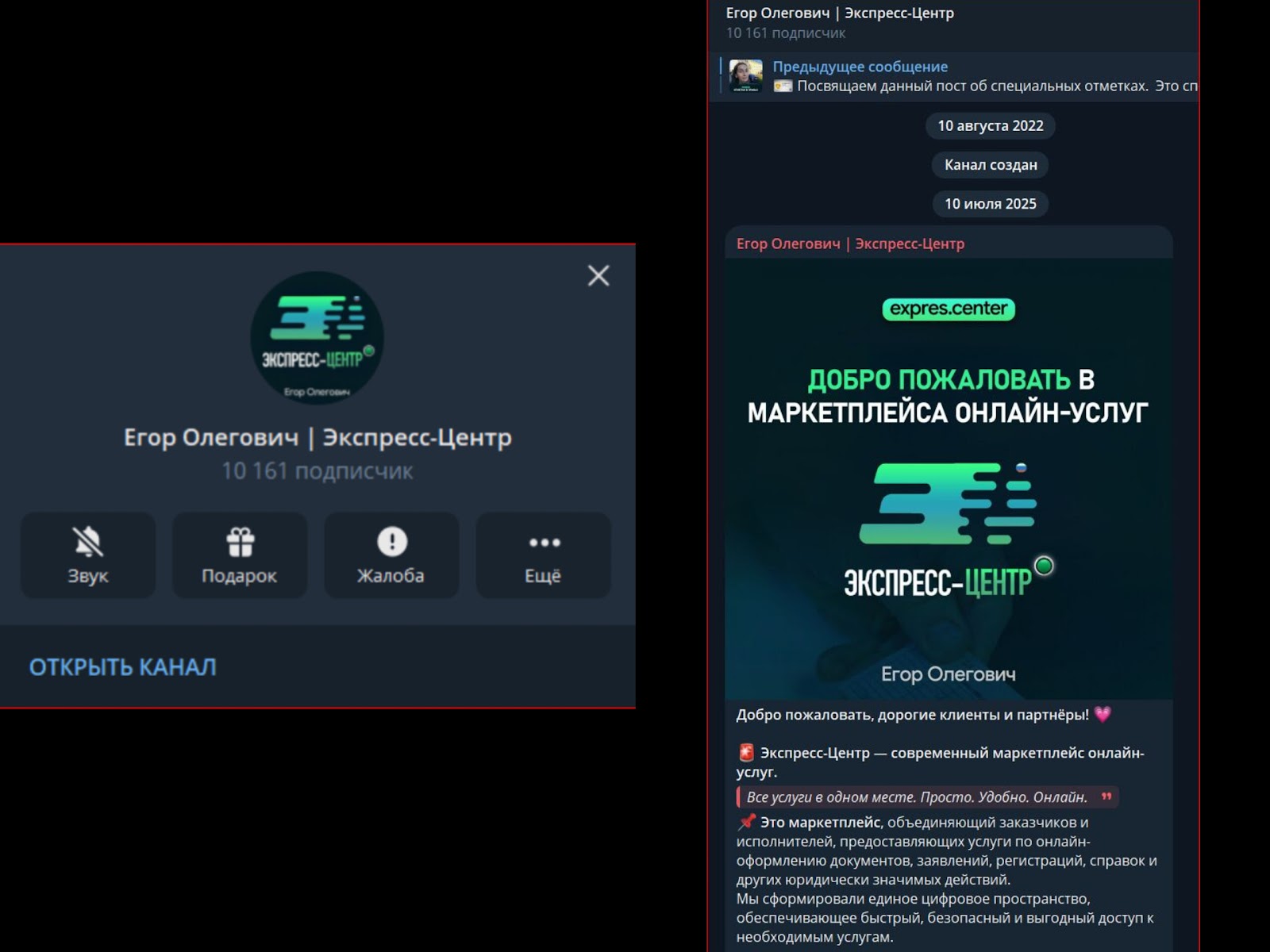Expand the Ещё three-dots menu
This screenshot has height=952, width=1270.
coord(544,543)
